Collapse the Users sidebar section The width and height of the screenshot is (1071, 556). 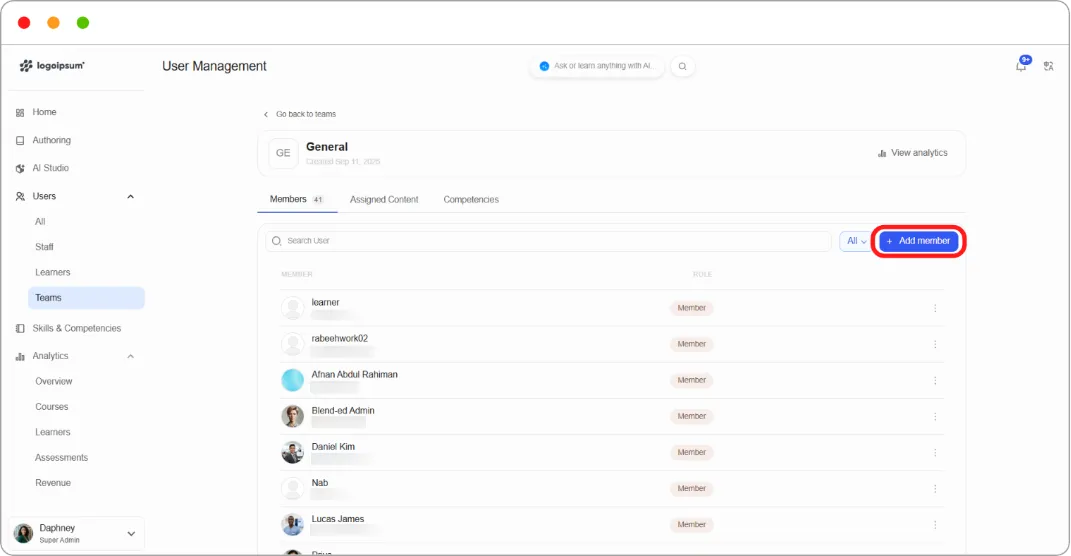coord(130,197)
